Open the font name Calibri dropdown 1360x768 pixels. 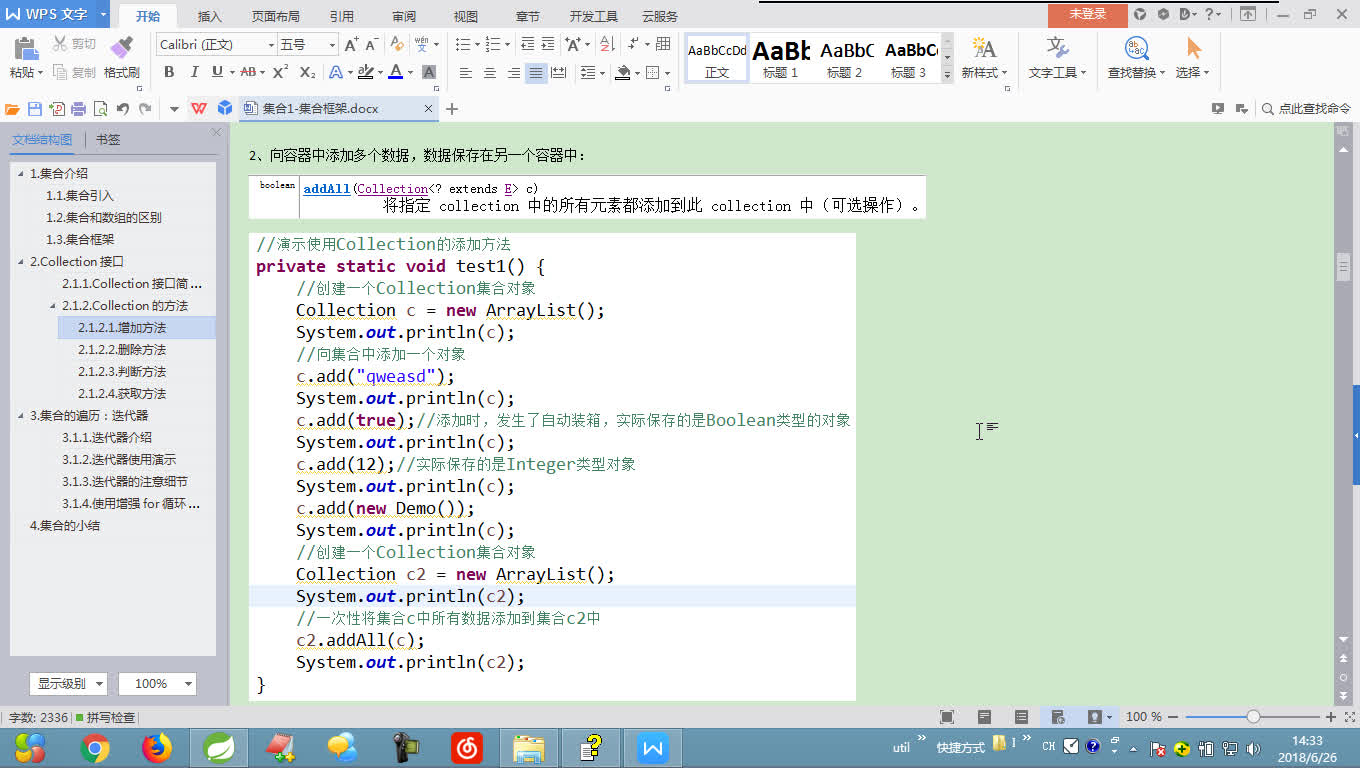(271, 45)
